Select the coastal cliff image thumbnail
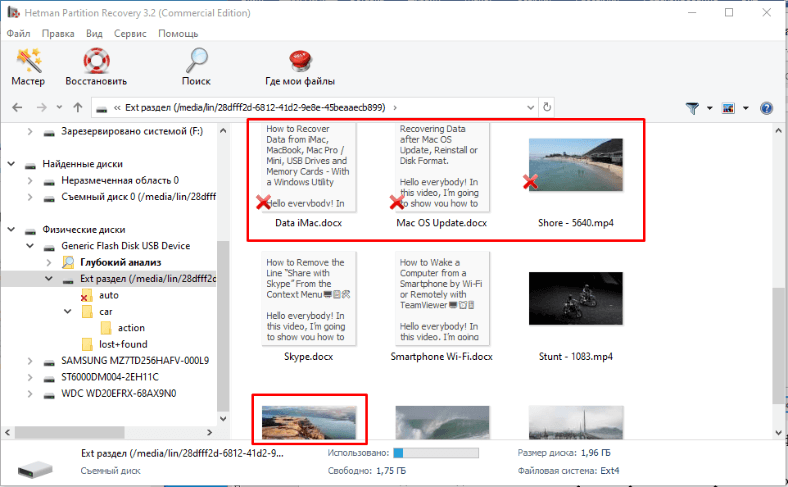 click(309, 422)
